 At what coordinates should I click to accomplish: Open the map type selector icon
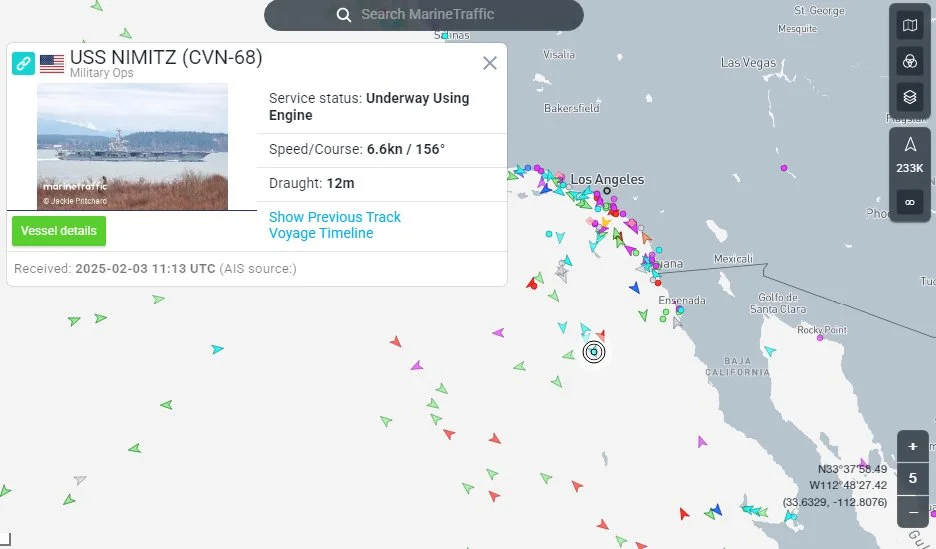[909, 26]
